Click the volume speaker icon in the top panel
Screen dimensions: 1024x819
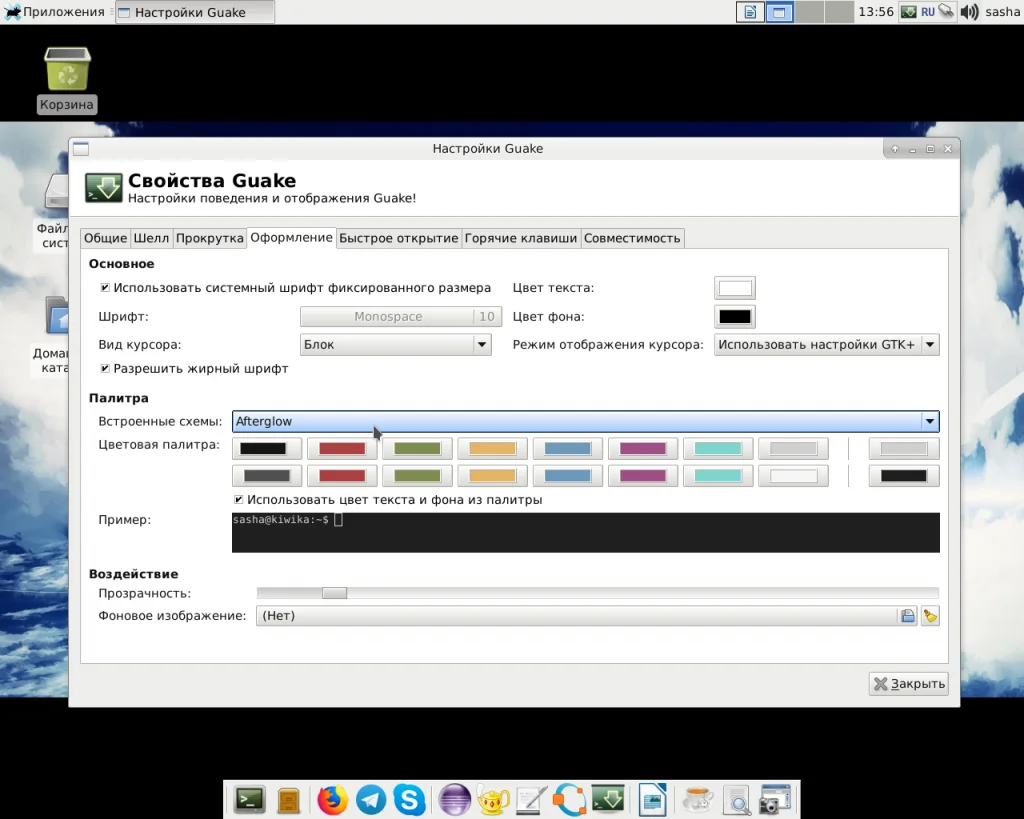tap(969, 12)
